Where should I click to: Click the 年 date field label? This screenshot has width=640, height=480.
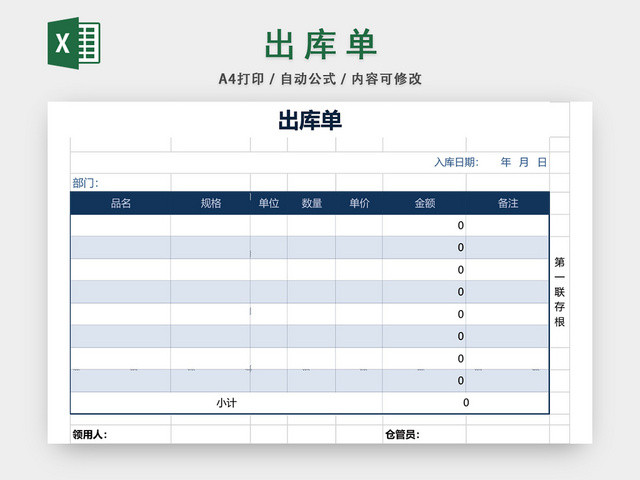pos(506,162)
